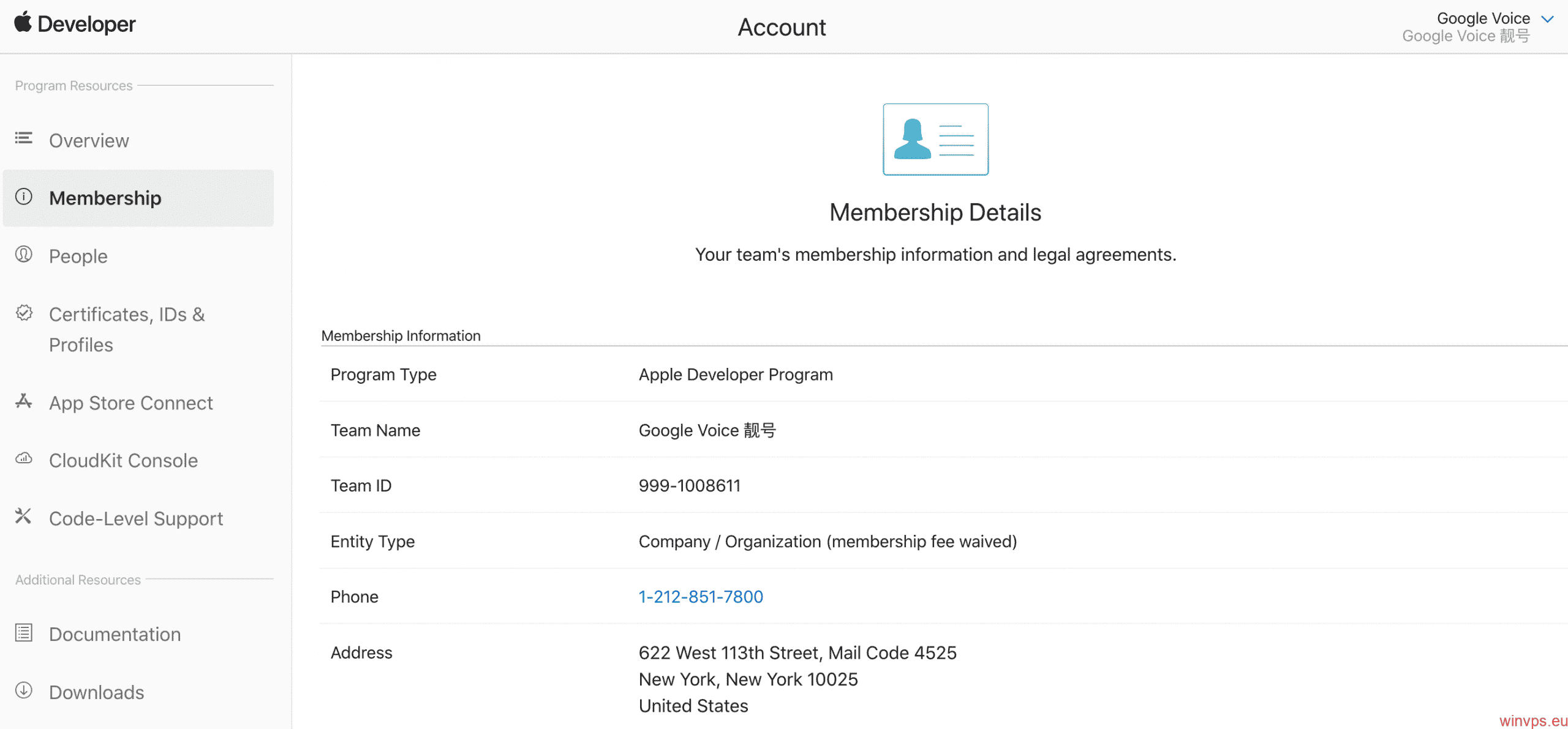Image resolution: width=1568 pixels, height=729 pixels.
Task: Open the Account page header
Action: (x=782, y=27)
